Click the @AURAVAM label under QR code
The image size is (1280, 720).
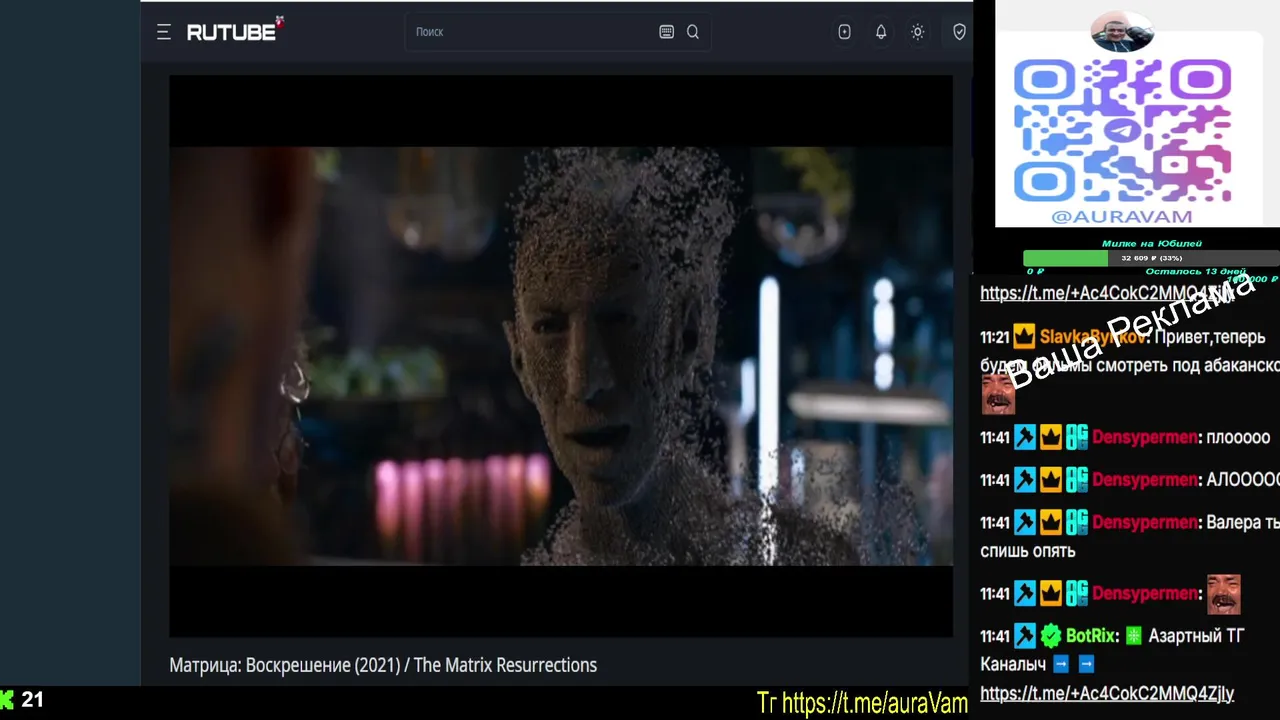pos(1122,216)
